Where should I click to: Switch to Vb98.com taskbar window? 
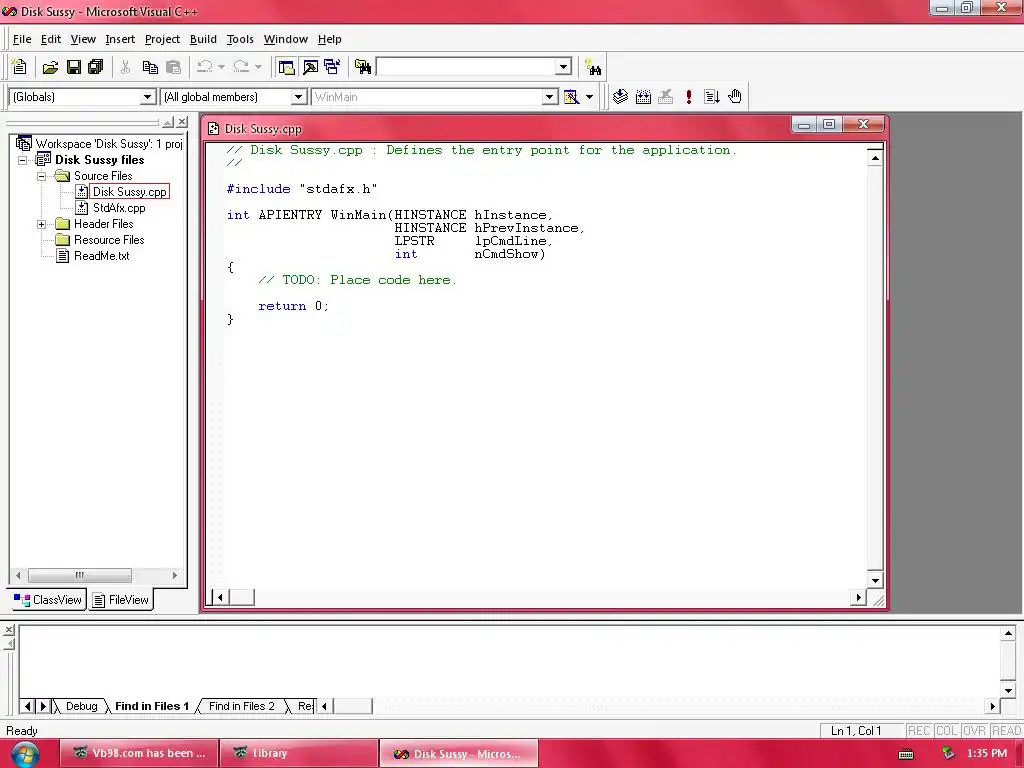[x=139, y=753]
